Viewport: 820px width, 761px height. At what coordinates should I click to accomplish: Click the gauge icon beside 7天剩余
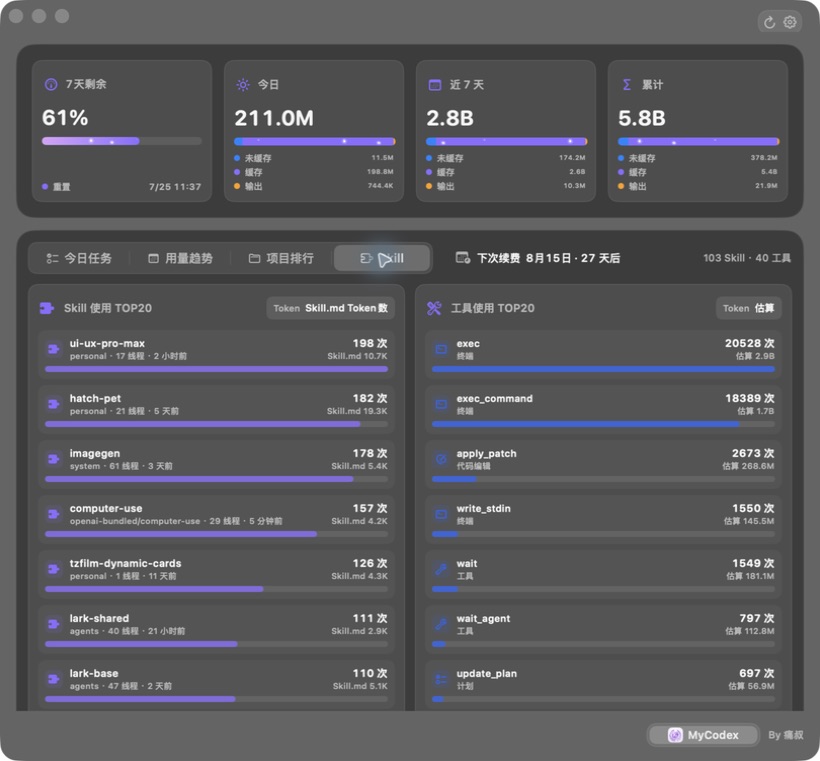point(51,84)
